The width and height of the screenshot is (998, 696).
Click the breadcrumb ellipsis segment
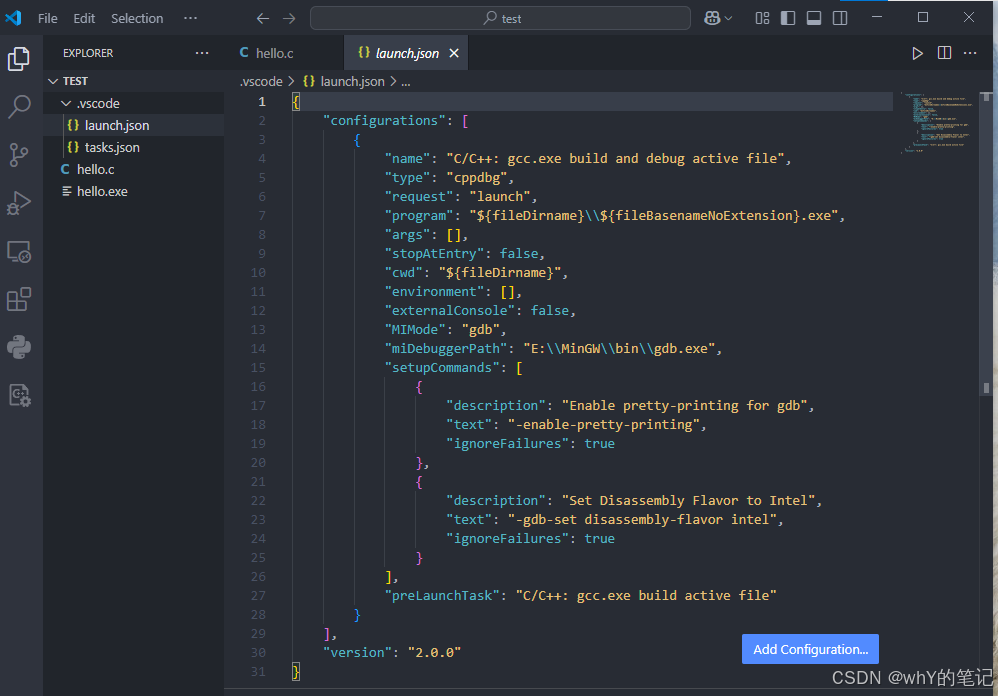tap(405, 81)
